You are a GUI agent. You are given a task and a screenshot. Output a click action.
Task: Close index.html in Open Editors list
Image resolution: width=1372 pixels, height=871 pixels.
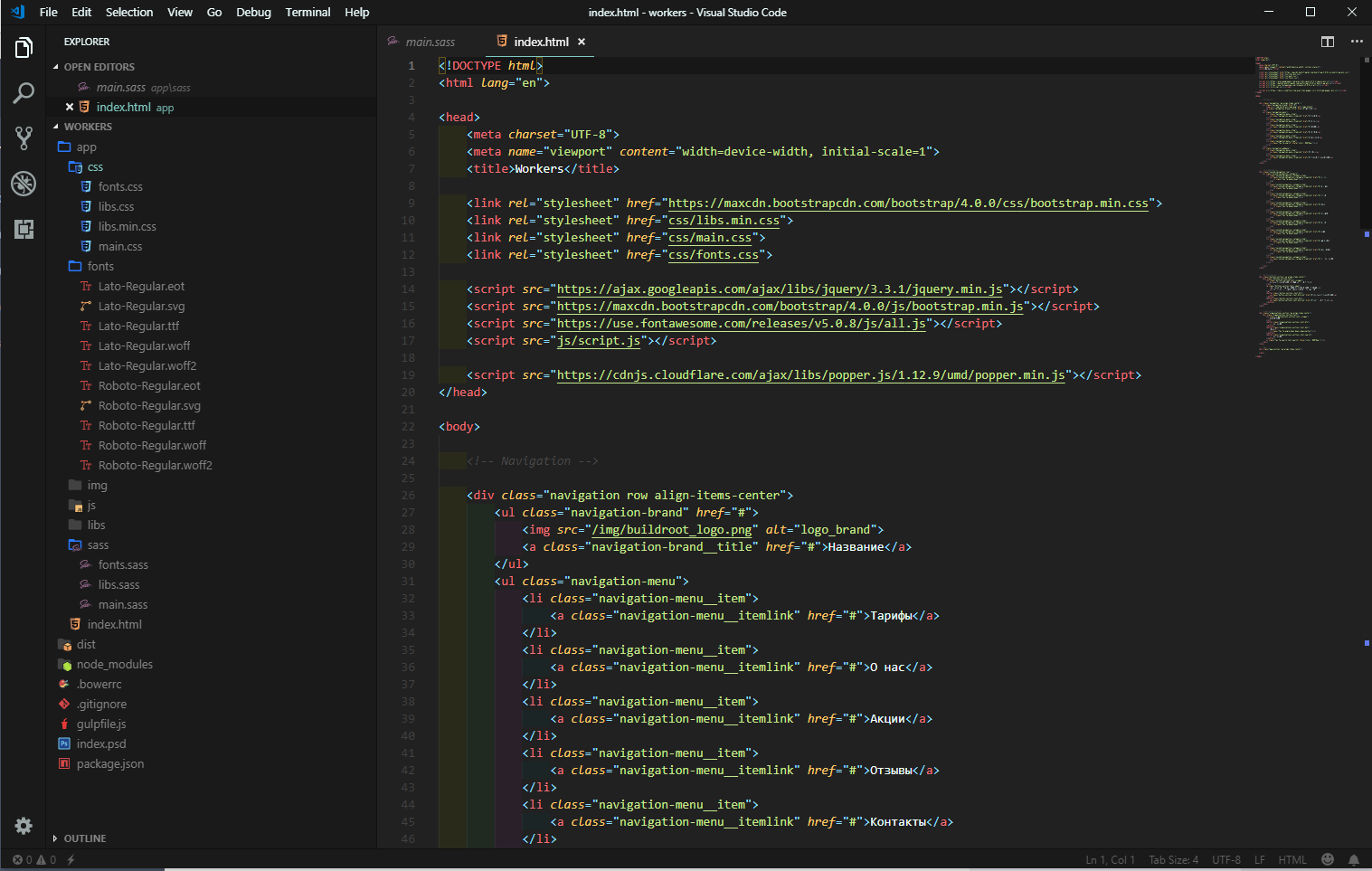point(70,107)
